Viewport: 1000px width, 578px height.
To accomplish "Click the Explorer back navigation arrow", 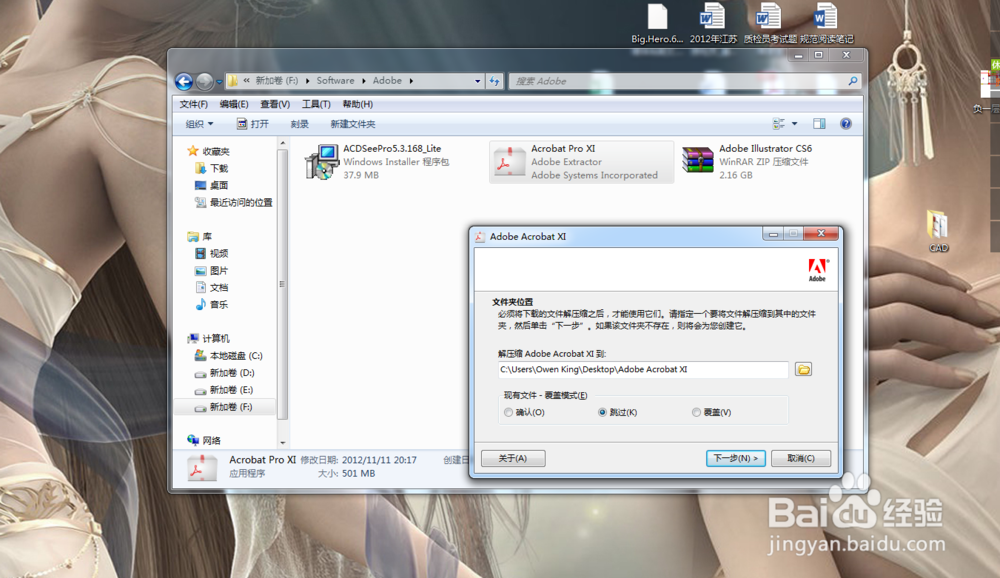I will (x=184, y=81).
